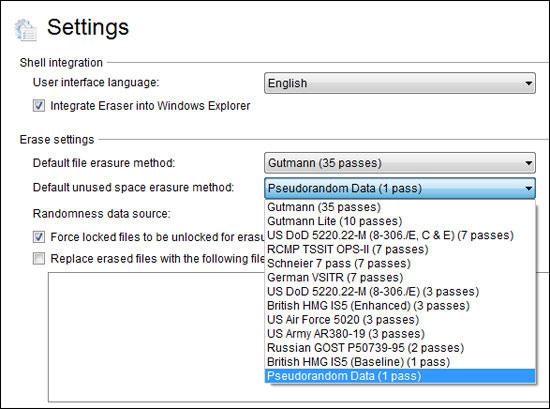Click the Erase settings section label
Screen dimensions: 550x409
point(57,140)
